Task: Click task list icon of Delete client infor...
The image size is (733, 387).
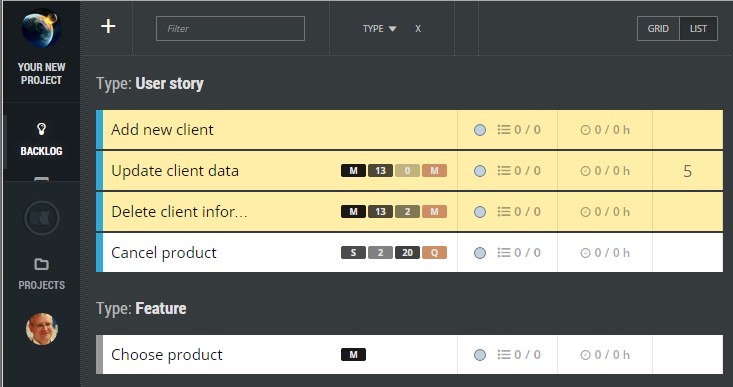Action: 504,212
